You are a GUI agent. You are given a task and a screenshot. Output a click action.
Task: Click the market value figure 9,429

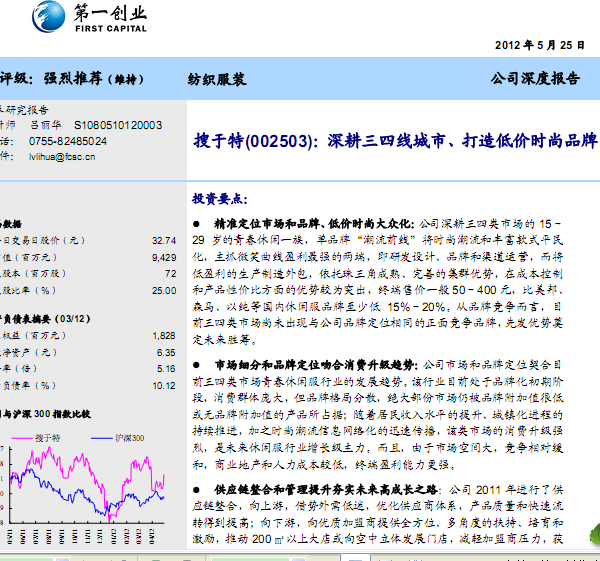[164, 257]
